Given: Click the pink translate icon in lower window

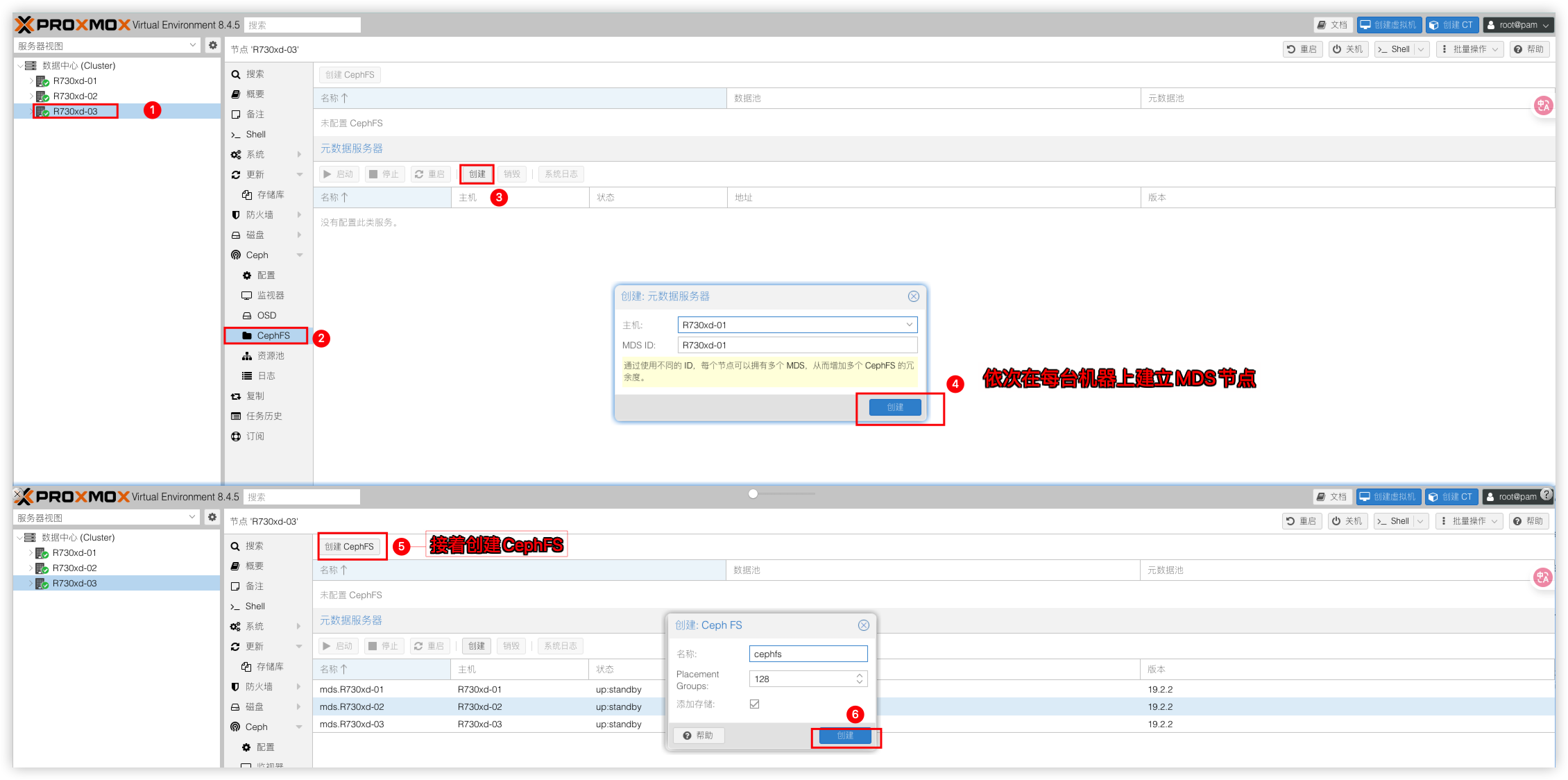Looking at the screenshot, I should click(x=1542, y=577).
